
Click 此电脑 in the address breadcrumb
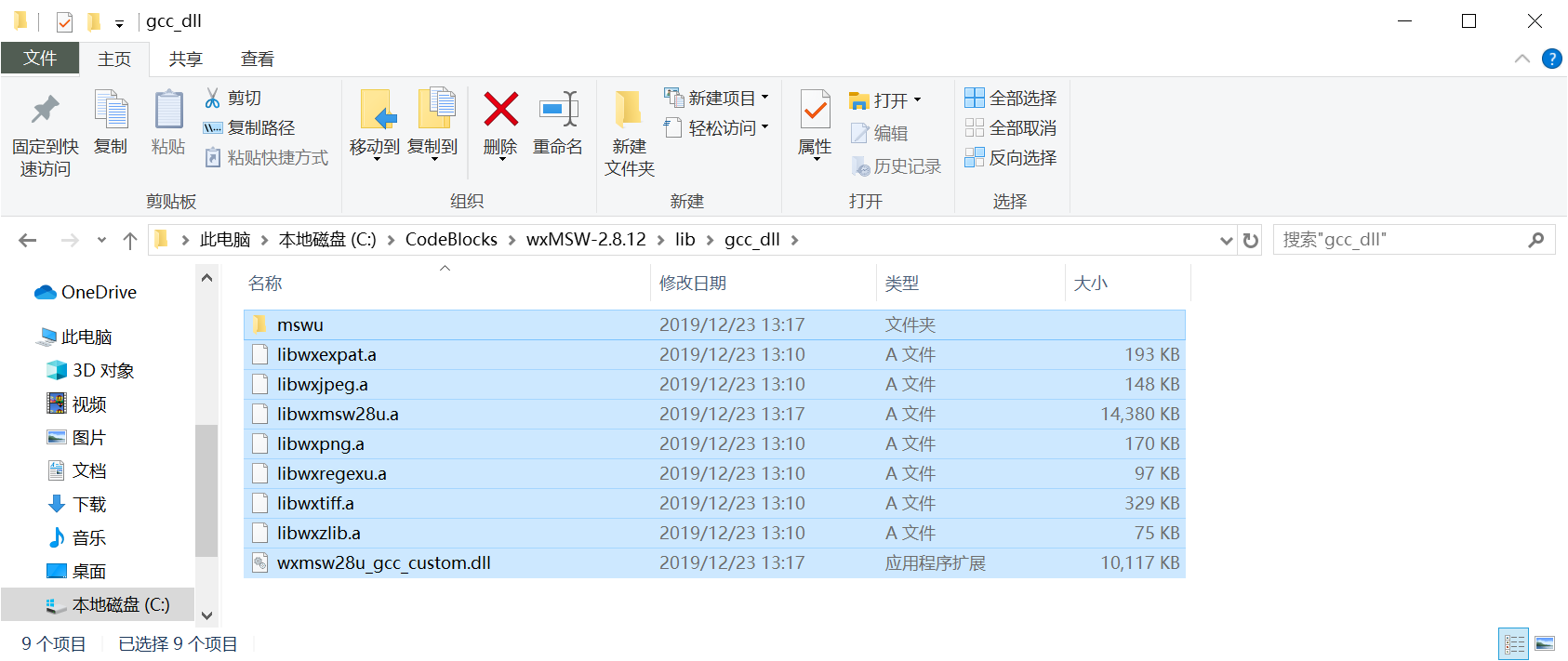225,240
